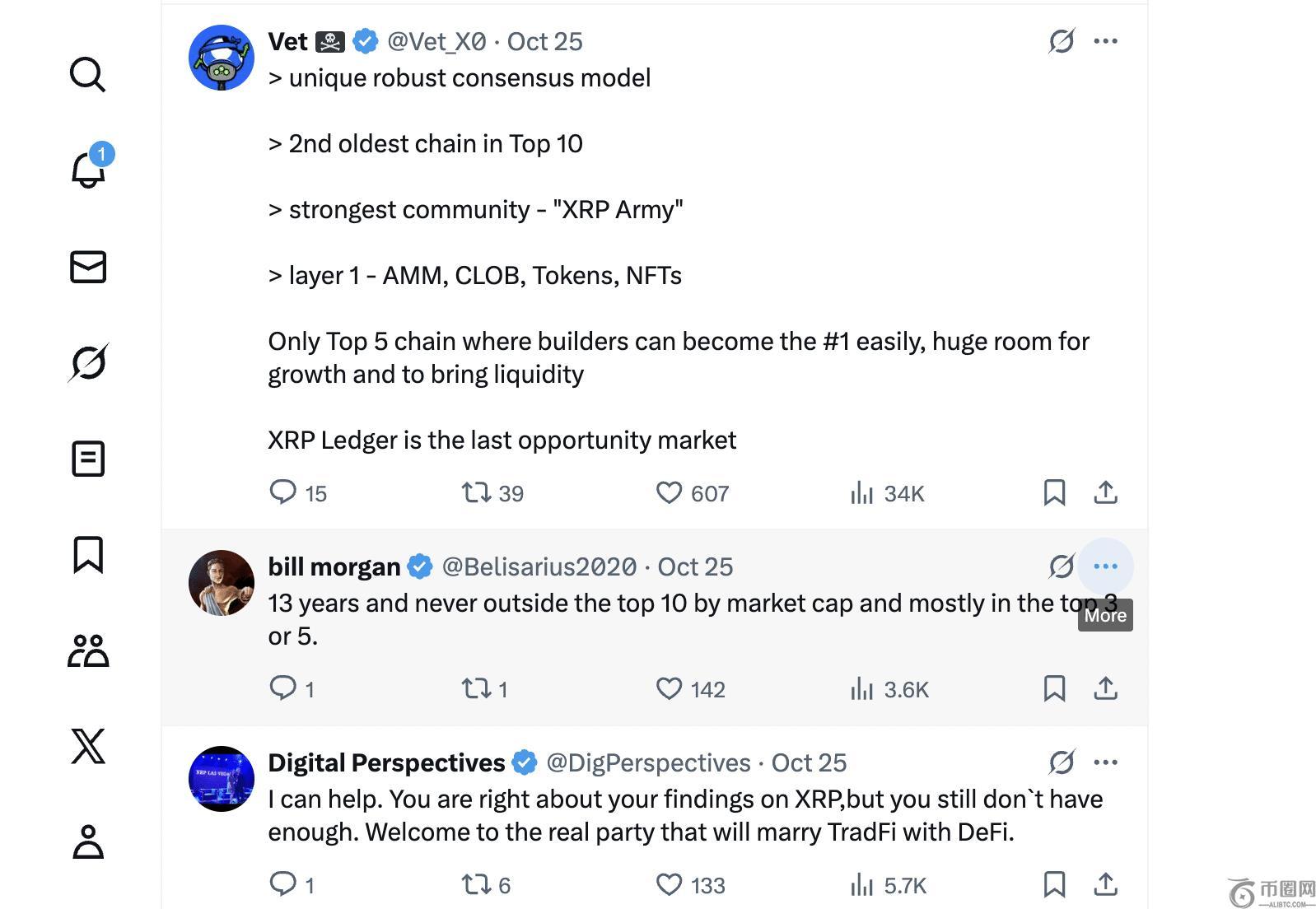
Task: Bookmark bill morgan's reply
Action: pyautogui.click(x=1054, y=688)
